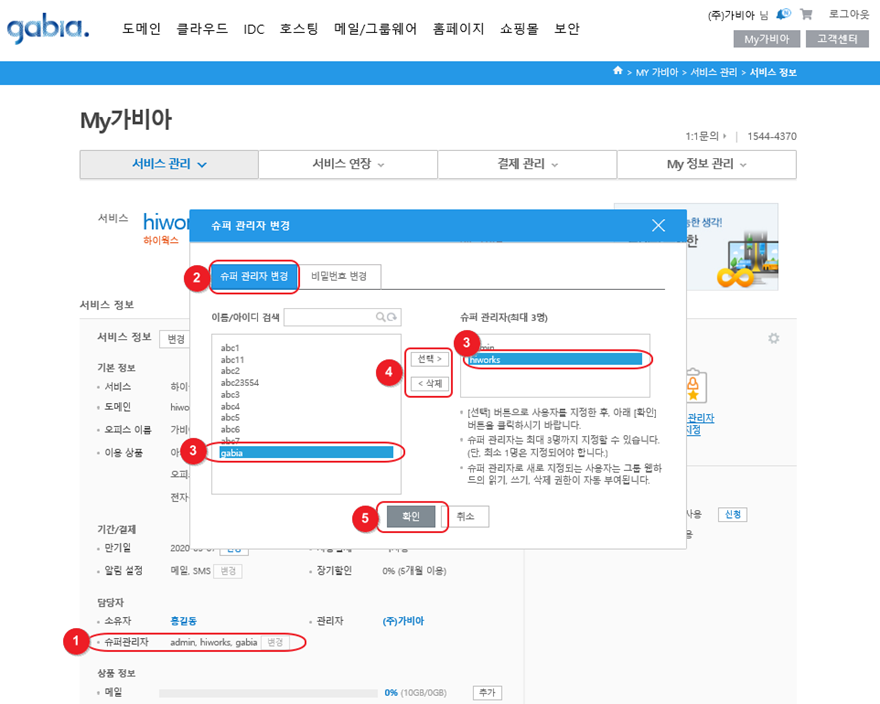Select the 슈퍼 관리자 변경 tab
The width and height of the screenshot is (880, 704).
coord(254,276)
